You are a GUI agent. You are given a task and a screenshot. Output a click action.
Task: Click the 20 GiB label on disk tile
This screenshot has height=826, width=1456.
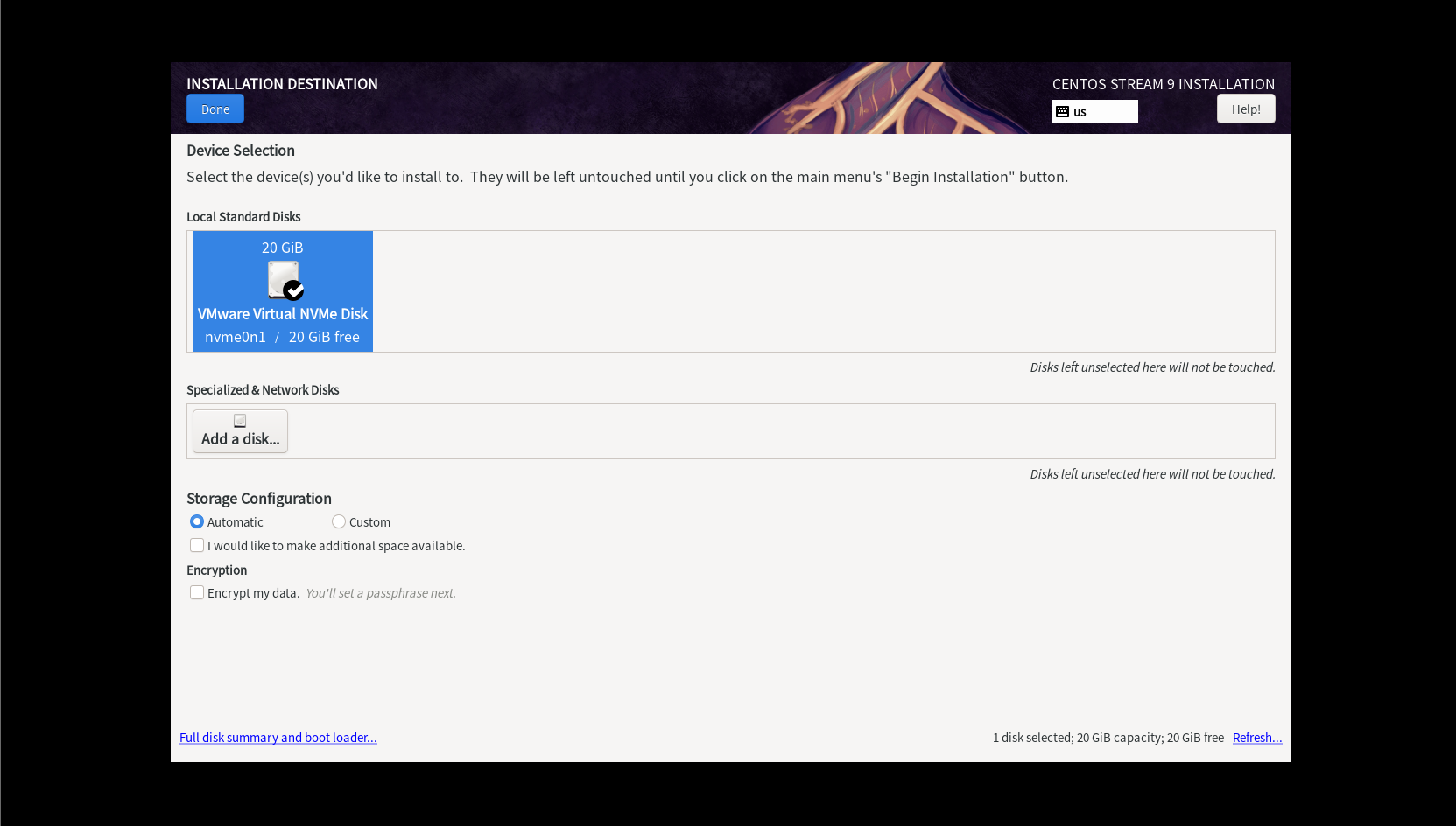click(x=283, y=248)
